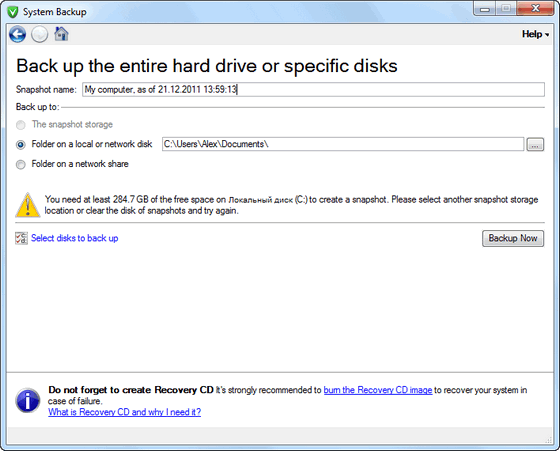Viewport: 560px width, 451px height.
Task: Close the System Backup window
Action: pyautogui.click(x=535, y=9)
